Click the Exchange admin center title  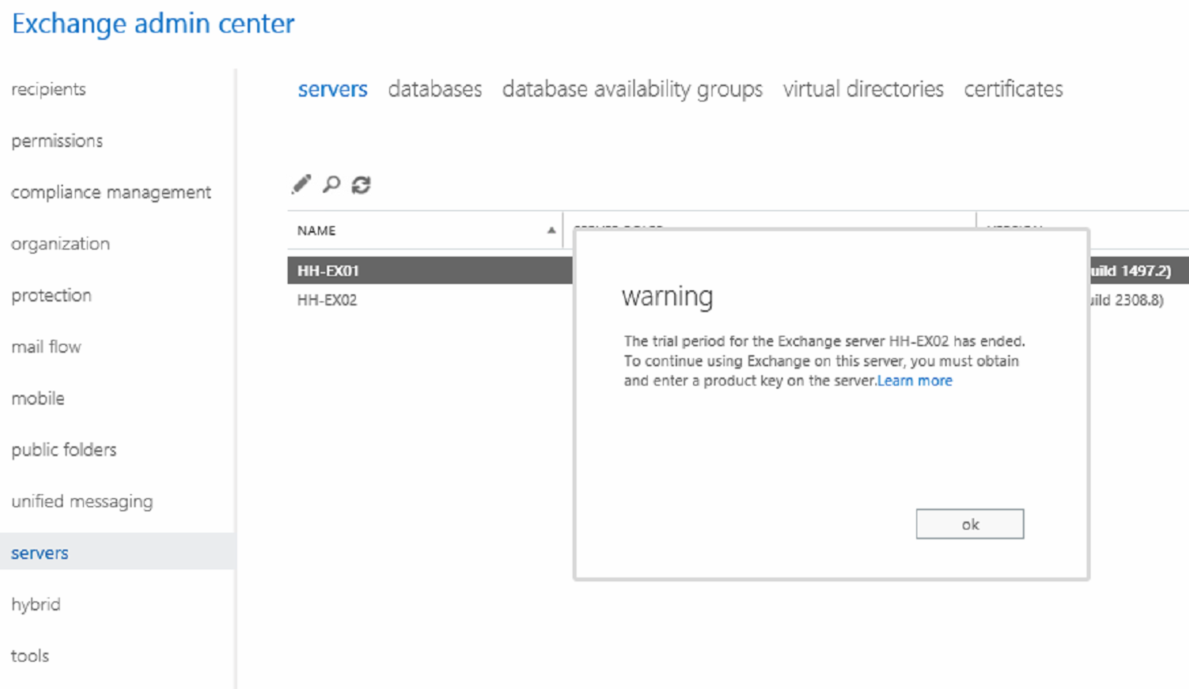coord(153,23)
